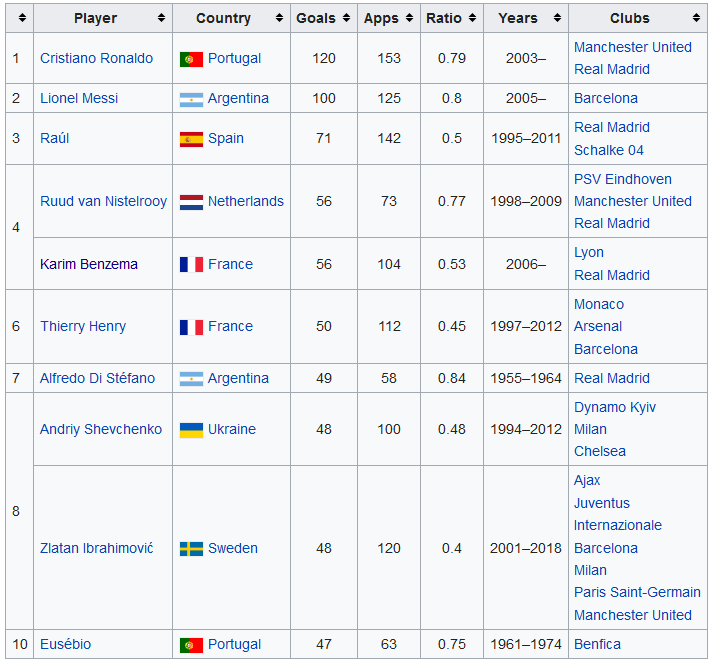Screen dimensions: 710x659
Task: Open France link in Thierry Henry row
Action: coord(230,326)
